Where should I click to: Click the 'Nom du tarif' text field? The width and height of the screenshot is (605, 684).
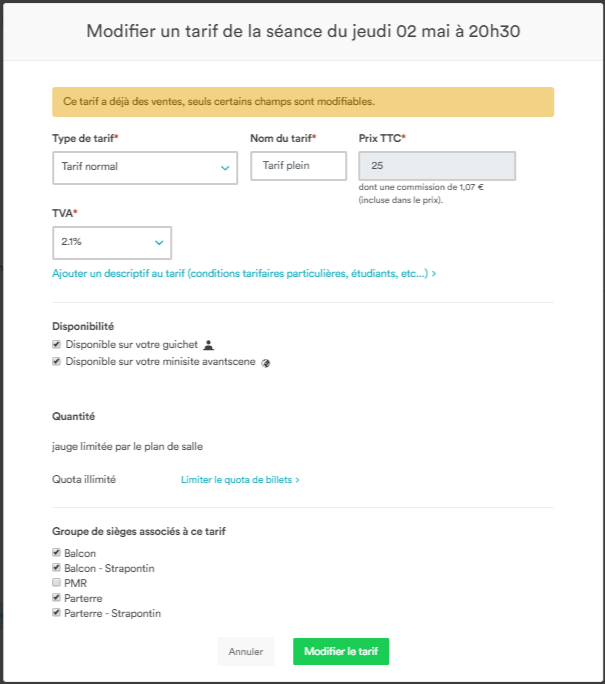[x=298, y=166]
